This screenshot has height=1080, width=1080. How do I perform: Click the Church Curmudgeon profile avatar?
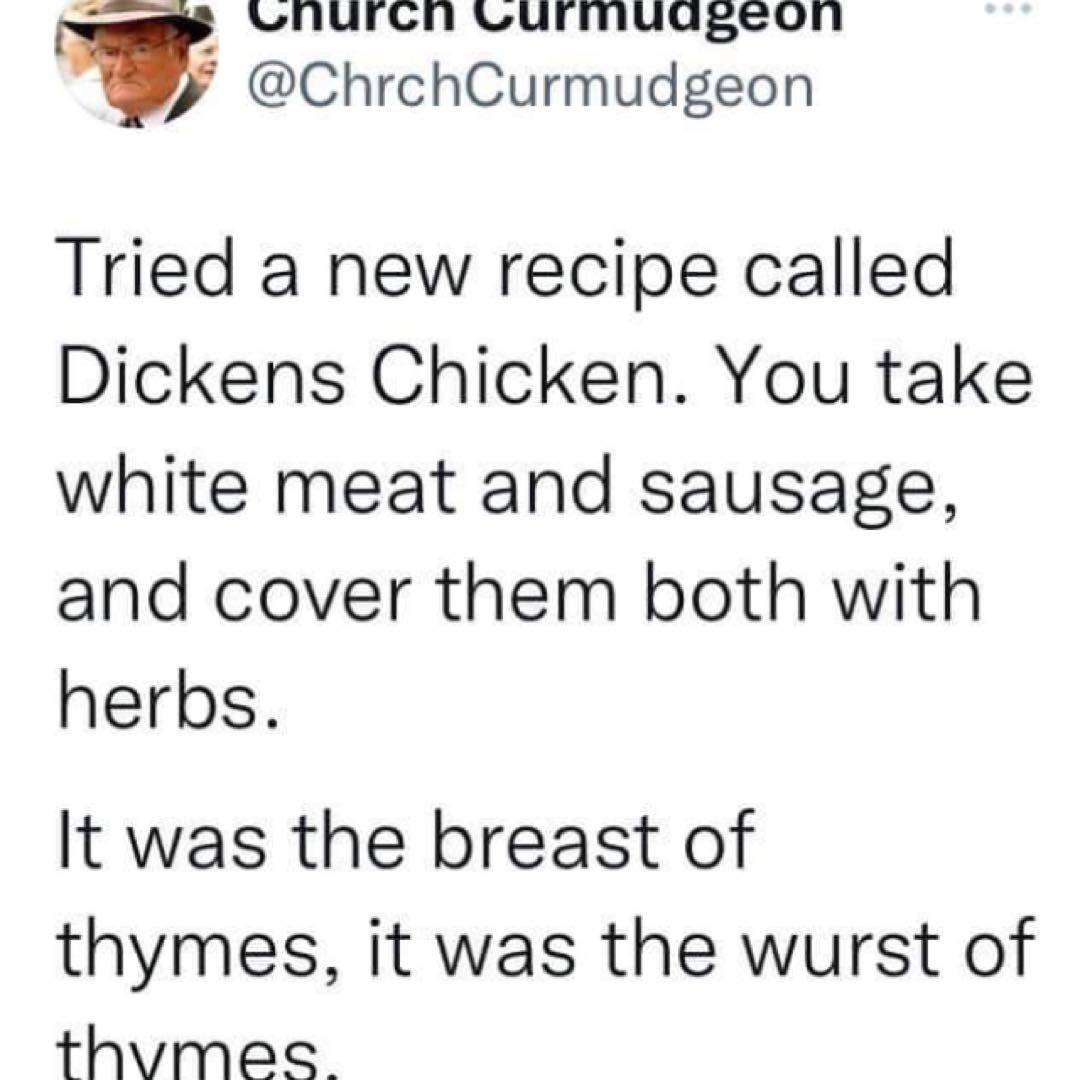(x=137, y=62)
